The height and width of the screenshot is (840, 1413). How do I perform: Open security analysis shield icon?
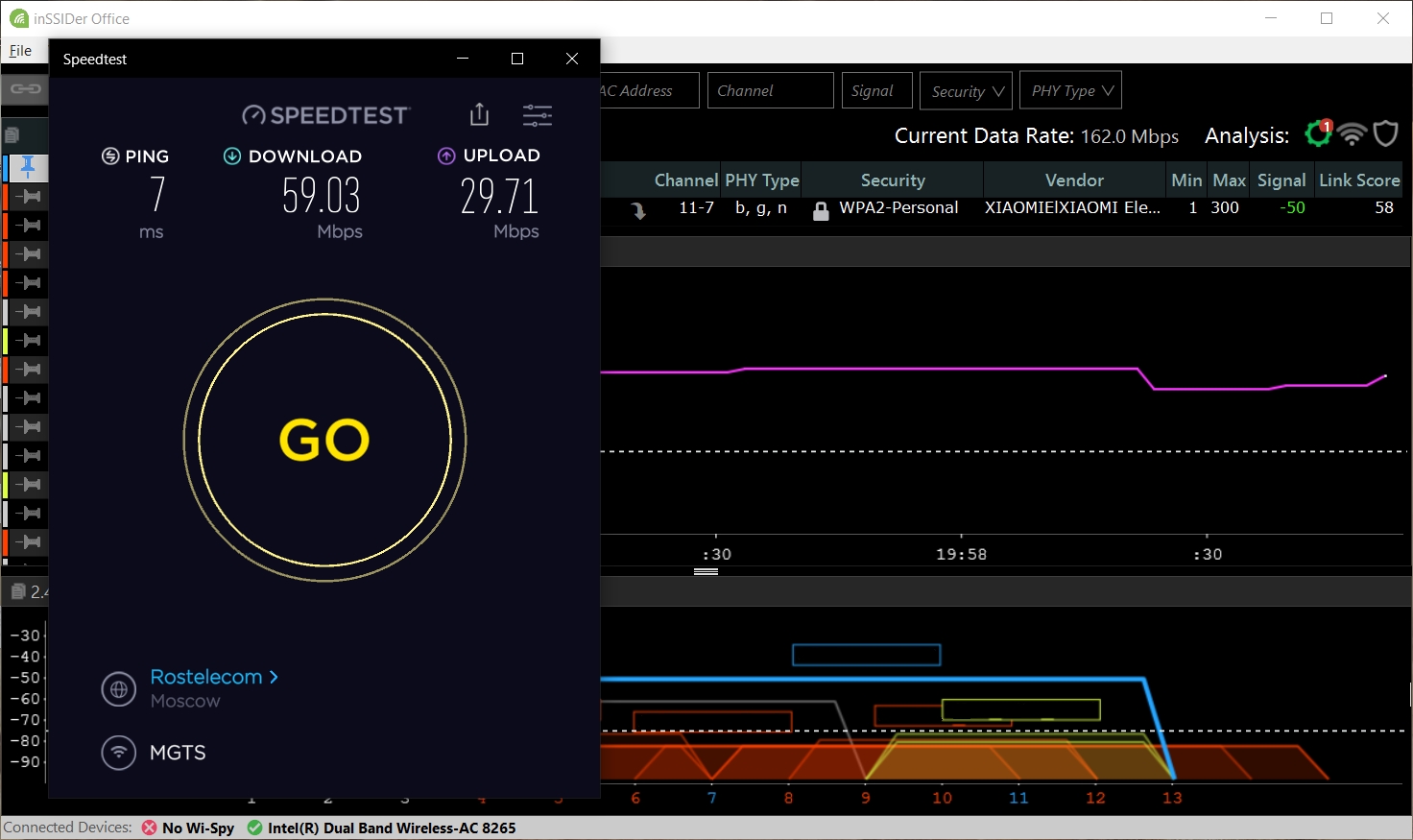(x=1385, y=134)
